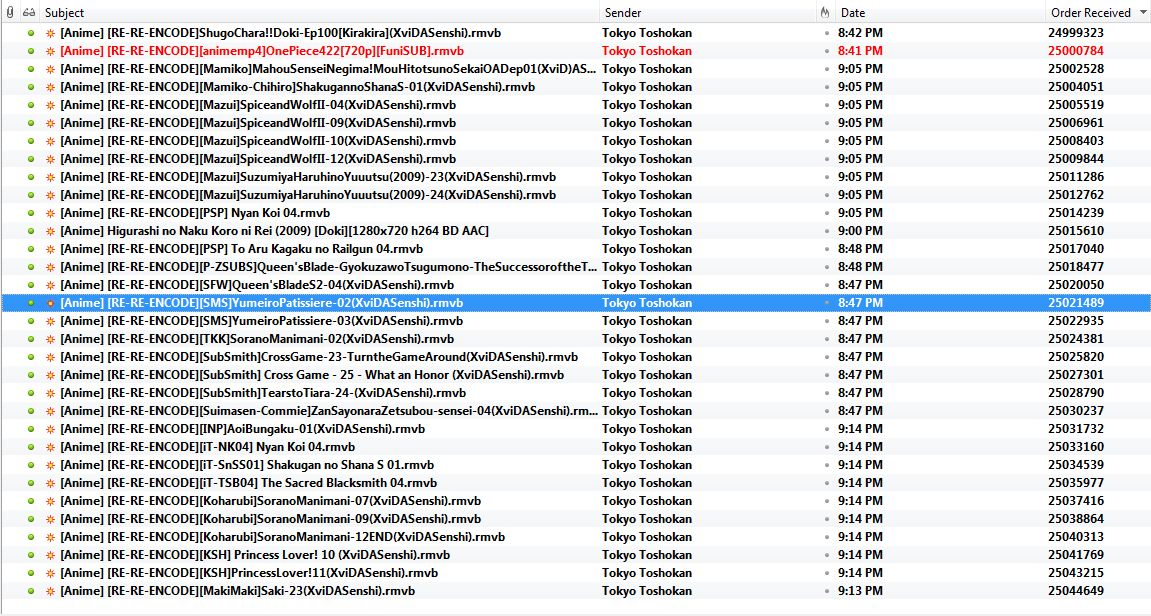Select message AoiBungaku-01(XviDASenshi).rmvb
Viewport: 1151px width, 616px height.
[243, 429]
